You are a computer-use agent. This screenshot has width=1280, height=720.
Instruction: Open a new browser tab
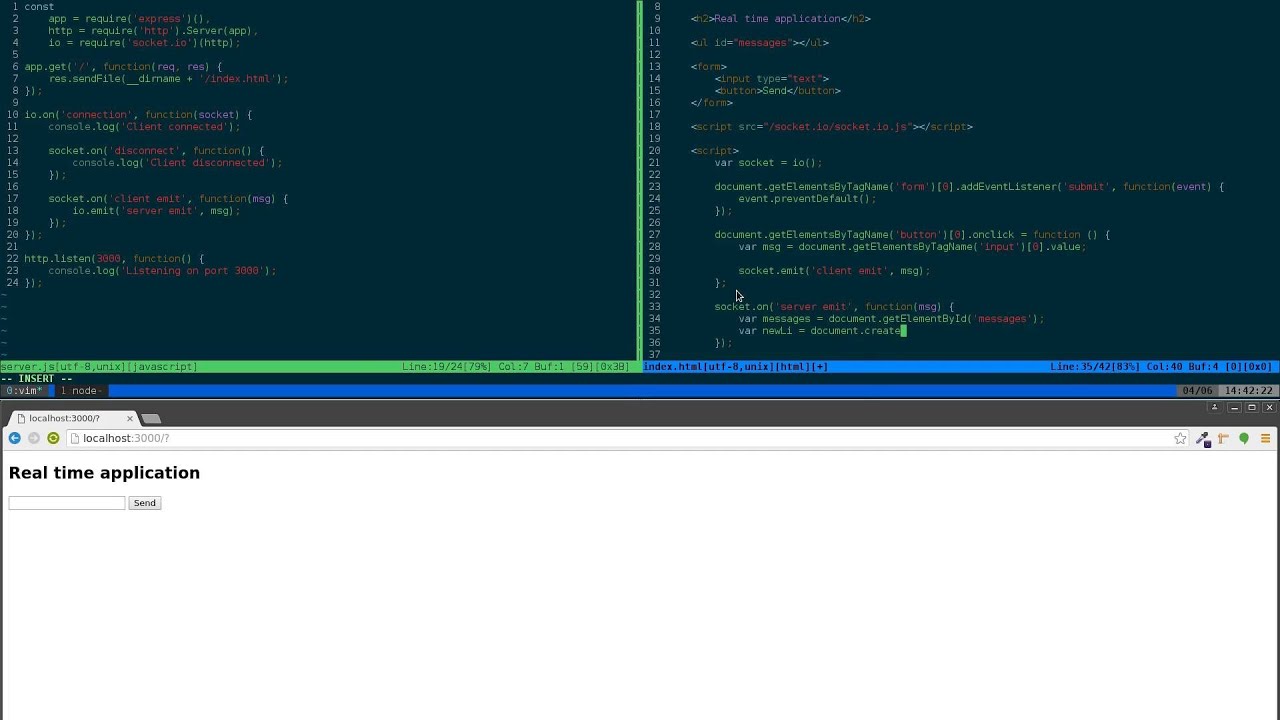coord(152,418)
